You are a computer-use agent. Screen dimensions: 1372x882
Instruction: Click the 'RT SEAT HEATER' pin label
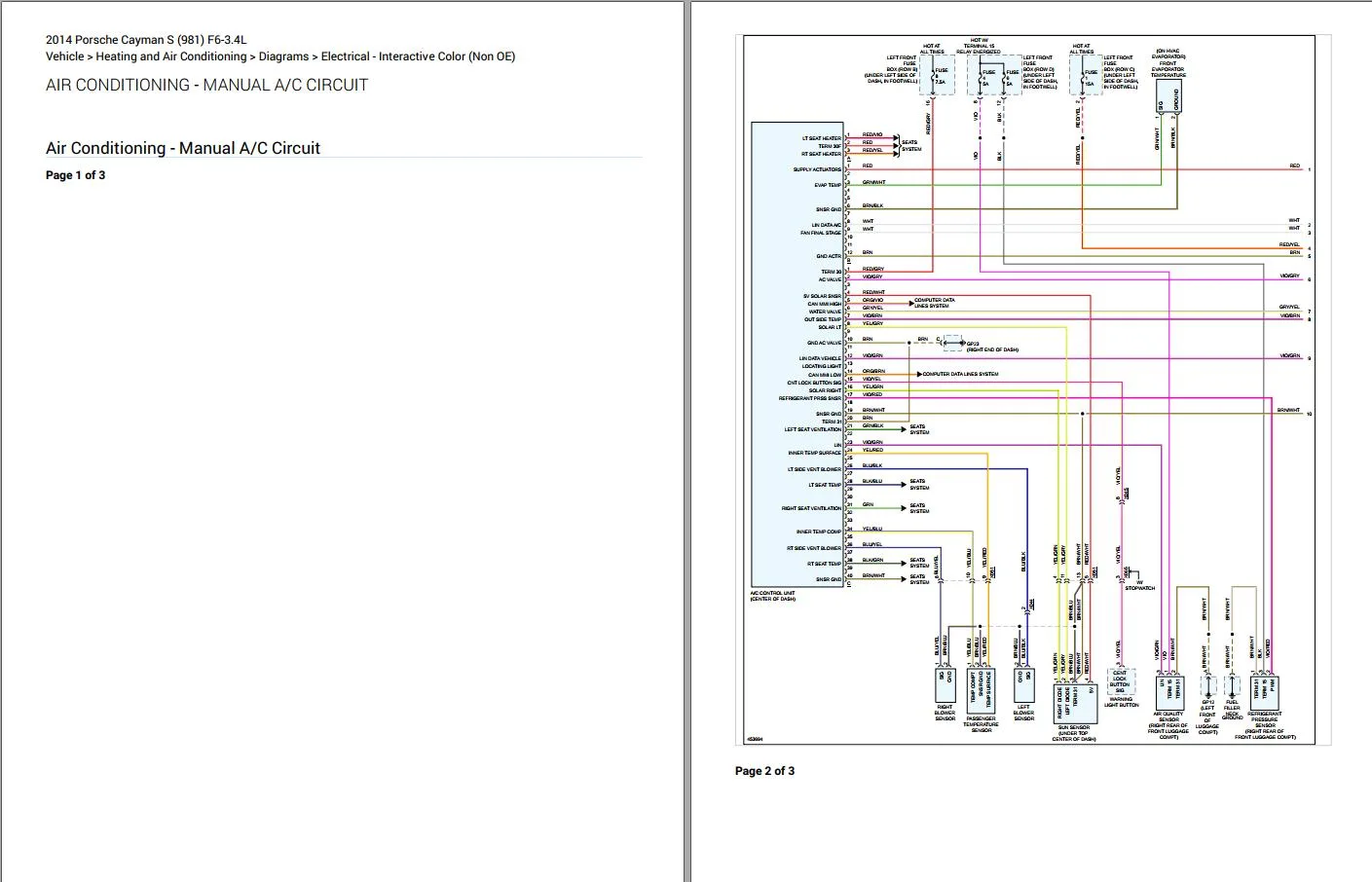pyautogui.click(x=821, y=154)
